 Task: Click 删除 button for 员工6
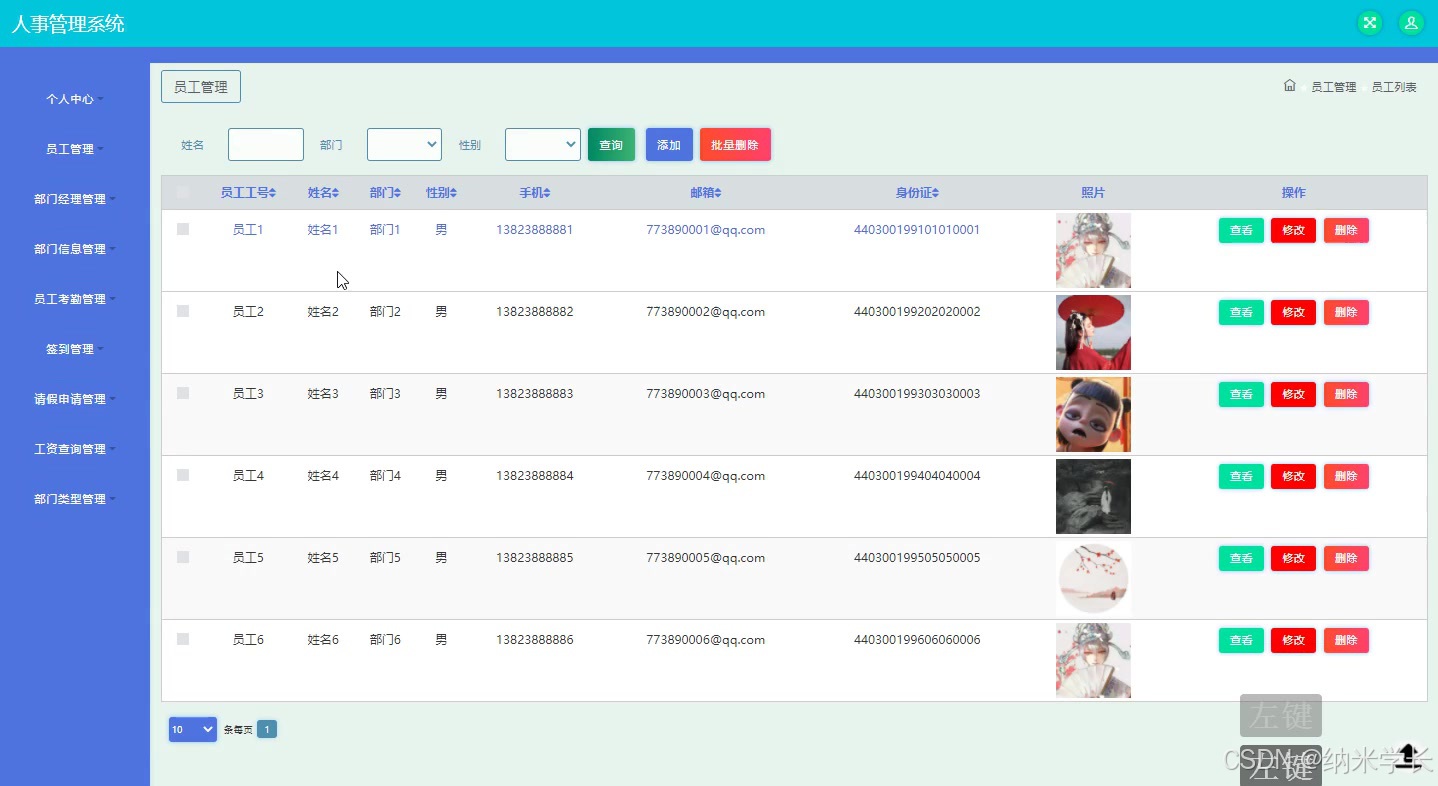(x=1346, y=640)
